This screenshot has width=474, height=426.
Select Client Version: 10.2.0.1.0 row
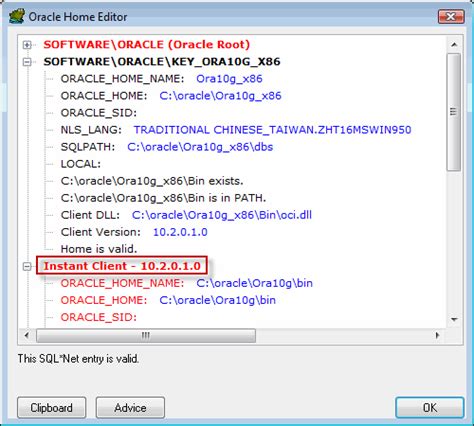(134, 232)
